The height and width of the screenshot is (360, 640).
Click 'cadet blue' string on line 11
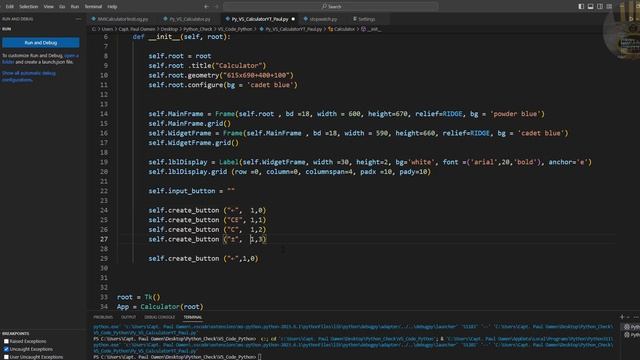[x=270, y=85]
